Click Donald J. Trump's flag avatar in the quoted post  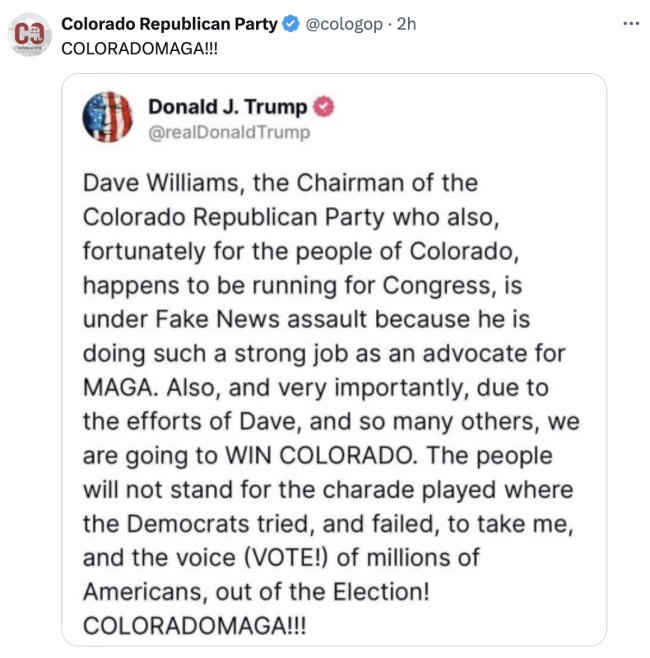(x=107, y=116)
